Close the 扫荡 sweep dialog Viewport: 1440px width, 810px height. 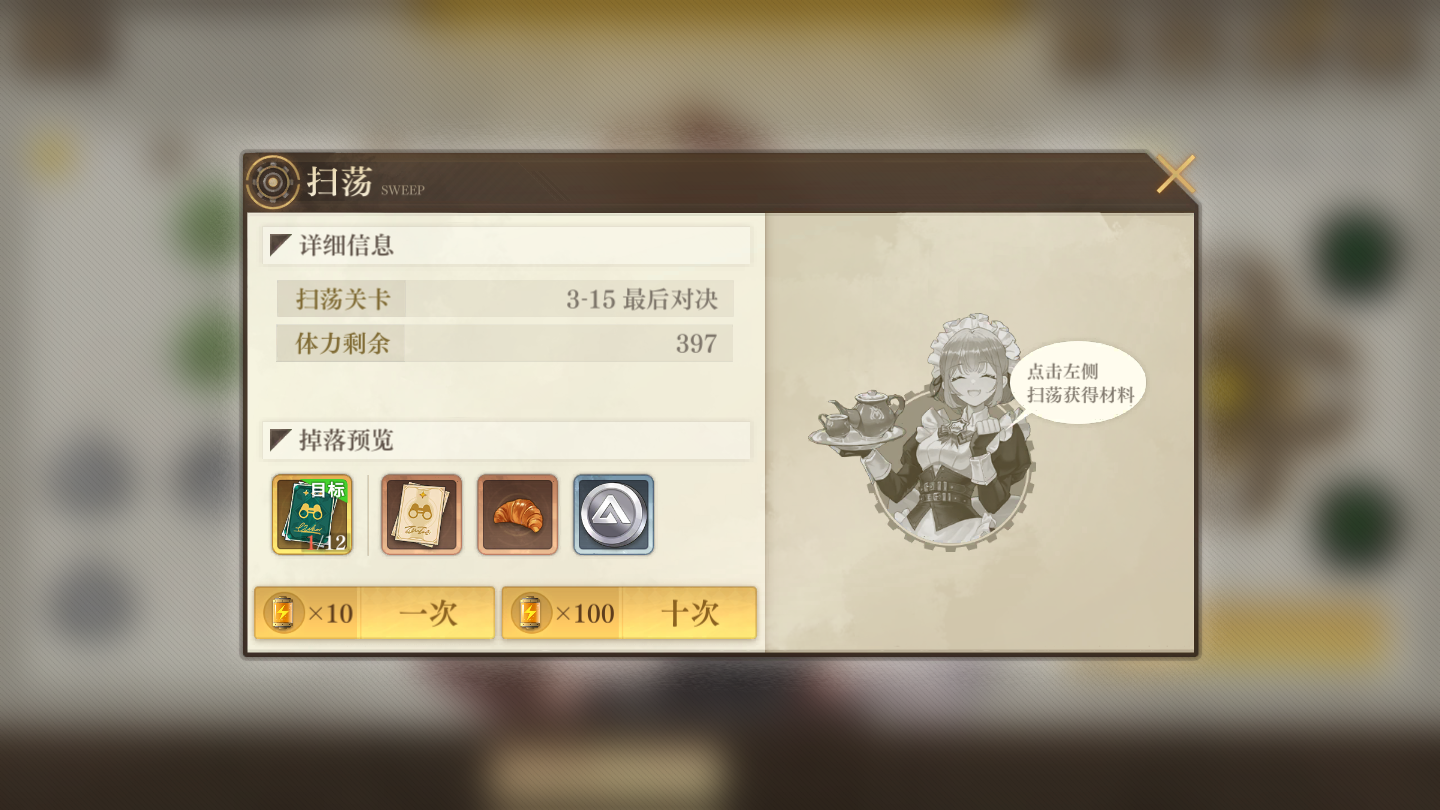1176,174
